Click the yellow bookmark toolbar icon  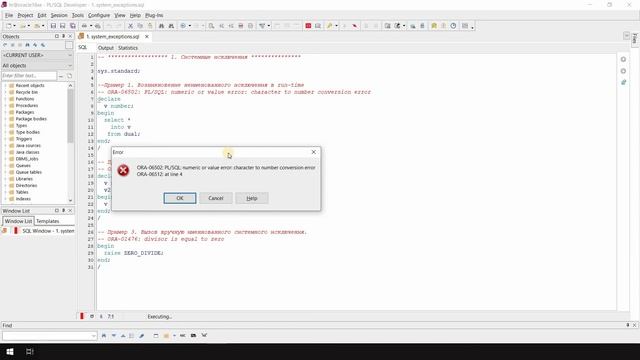tap(434, 26)
